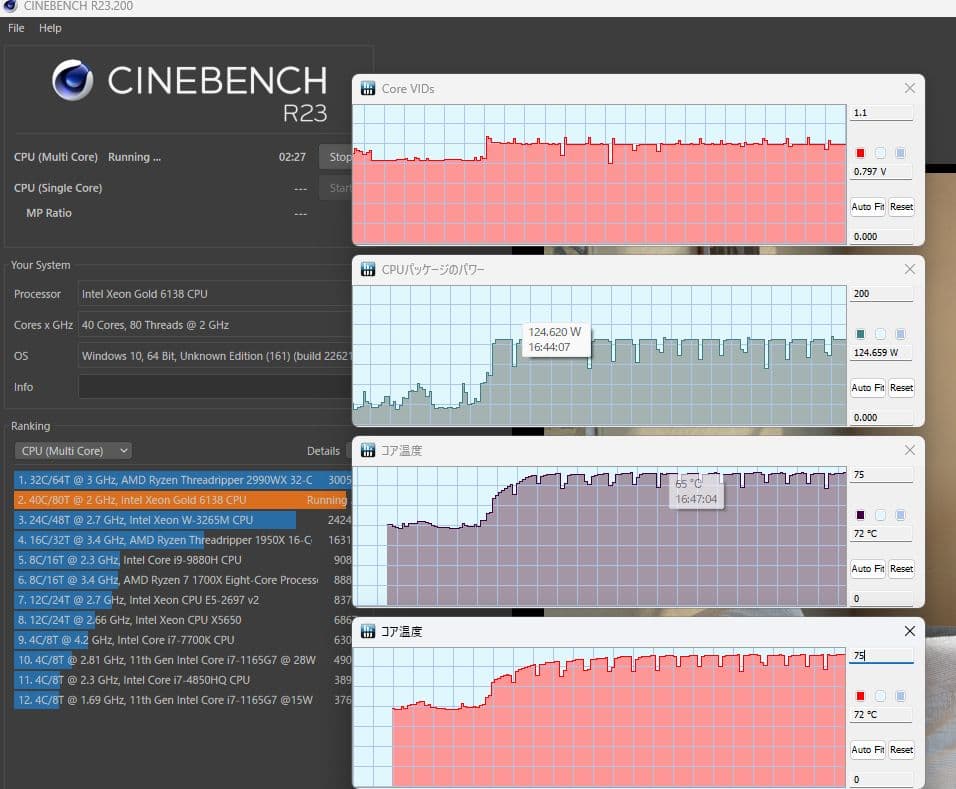Screen dimensions: 956x789
Task: Open the red line color swatch in Core VIDs
Action: 860,153
